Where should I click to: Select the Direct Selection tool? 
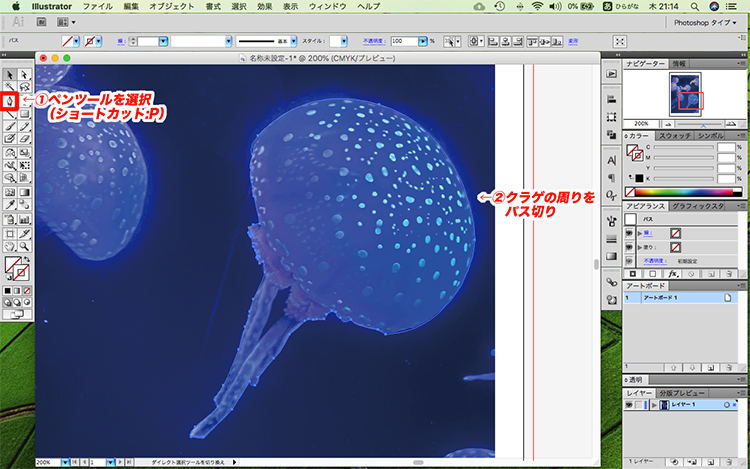pyautogui.click(x=22, y=74)
